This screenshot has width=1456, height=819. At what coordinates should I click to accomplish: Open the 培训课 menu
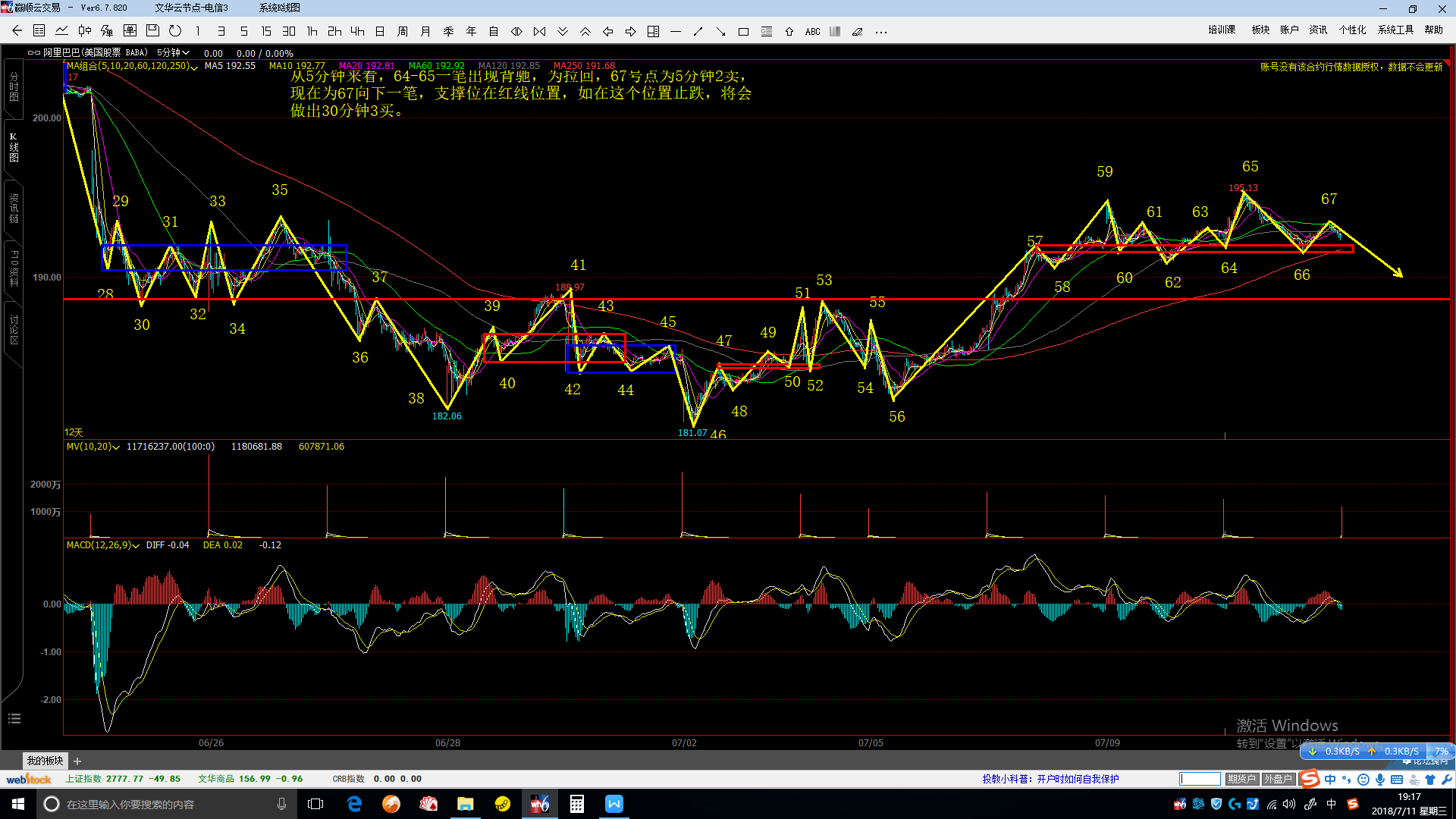(1222, 30)
